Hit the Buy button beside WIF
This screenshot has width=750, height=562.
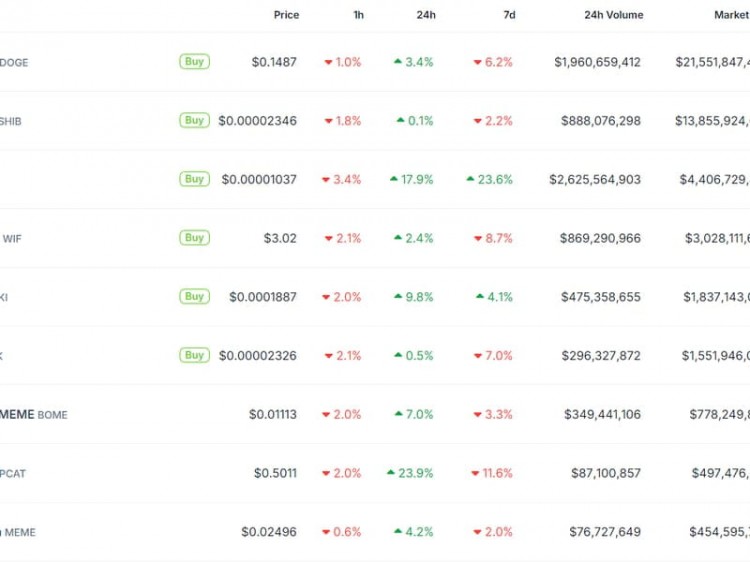coord(194,238)
